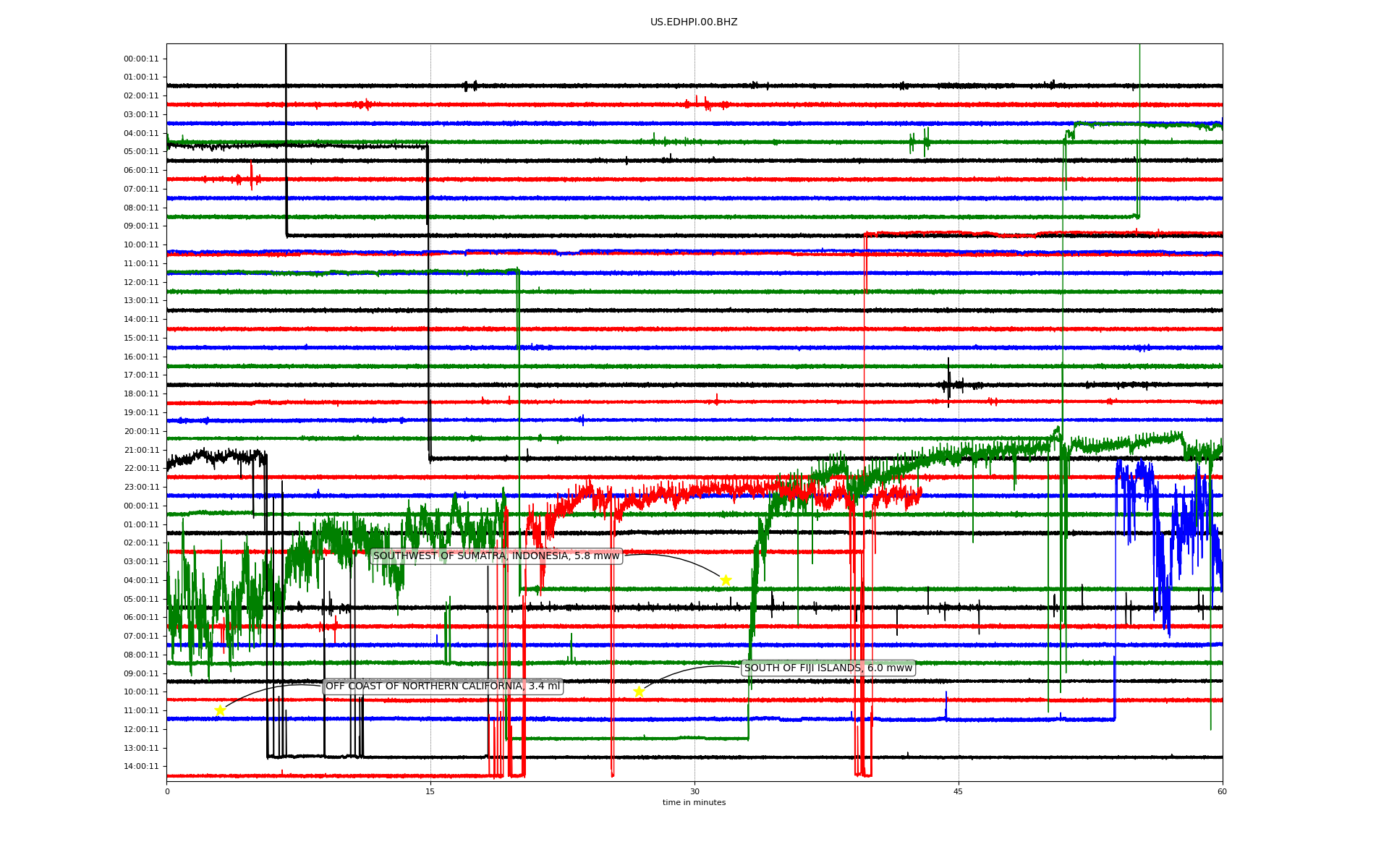Click the 'time in minutes' axis label
Screen dimensions: 1389x868
[694, 803]
